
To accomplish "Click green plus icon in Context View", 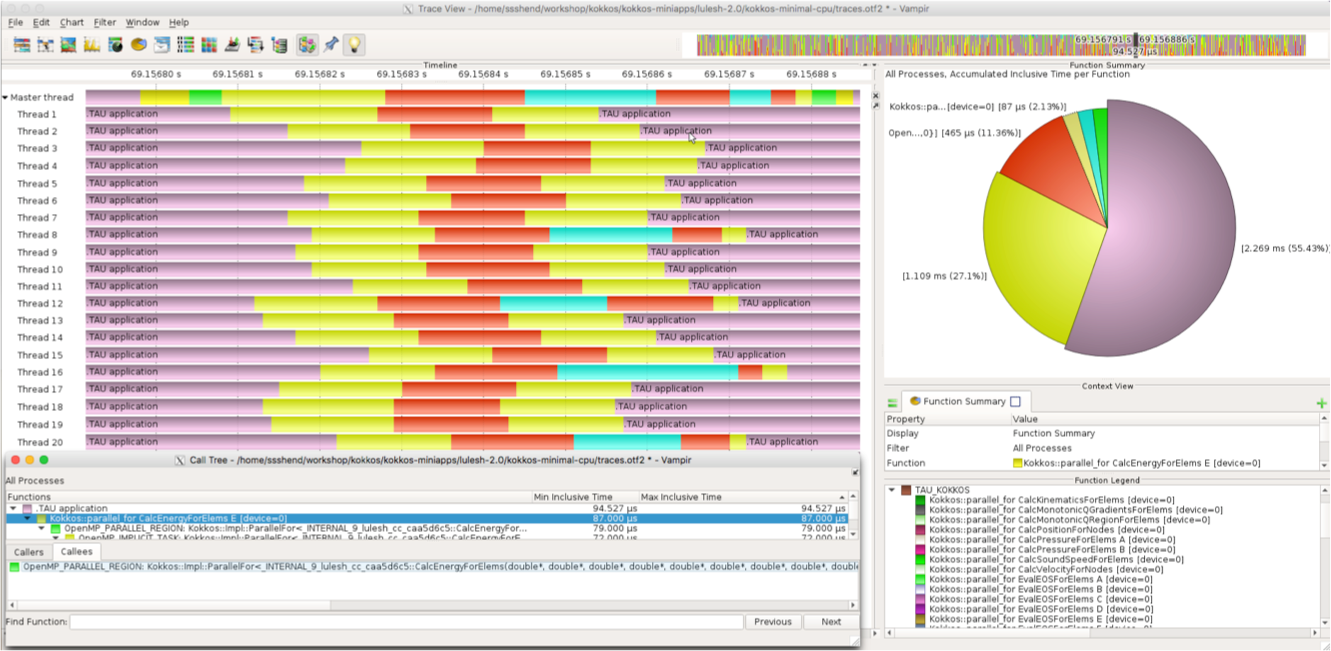I will [1321, 403].
